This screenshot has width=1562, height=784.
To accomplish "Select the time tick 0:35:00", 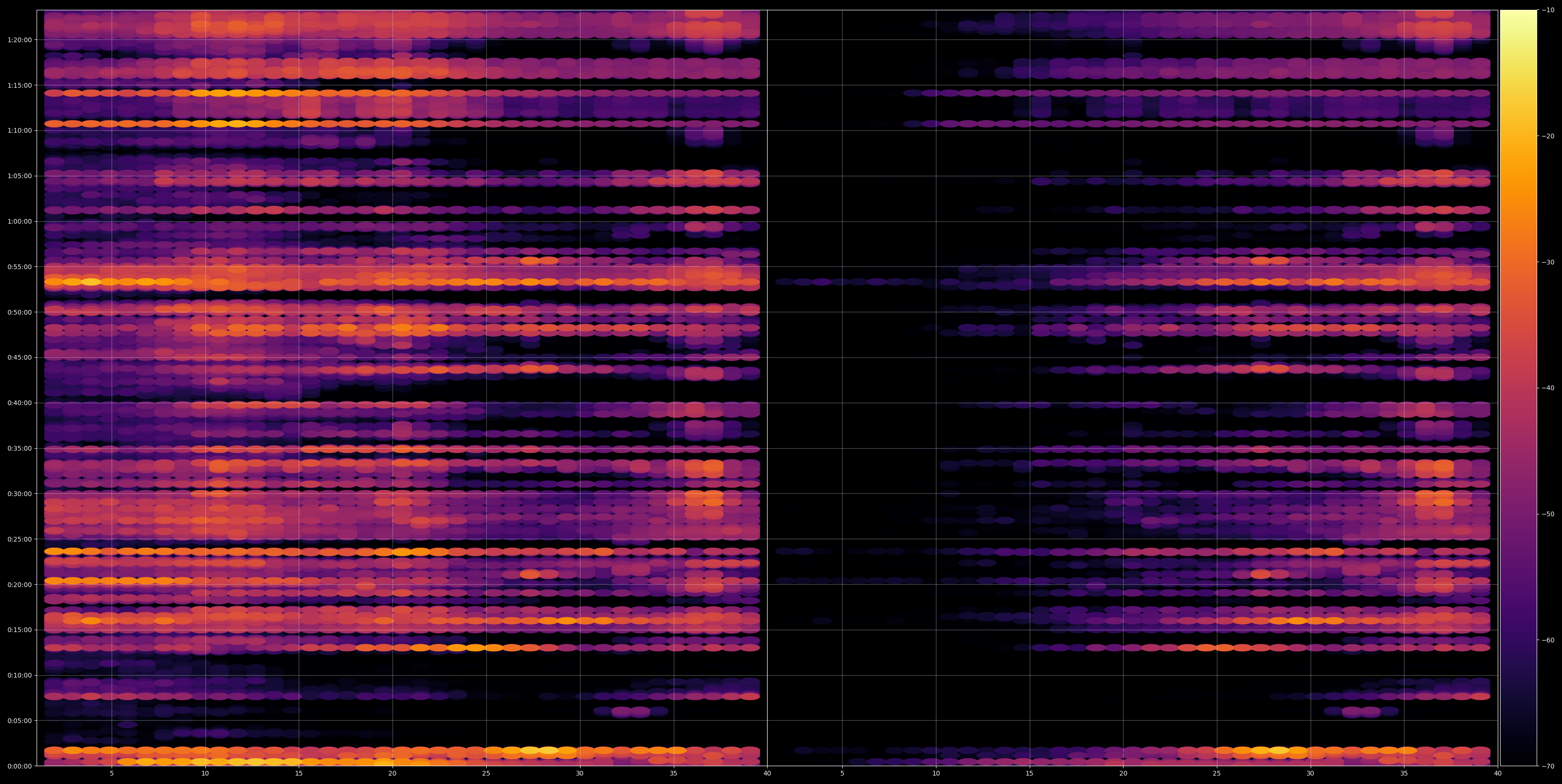I will click(x=19, y=449).
